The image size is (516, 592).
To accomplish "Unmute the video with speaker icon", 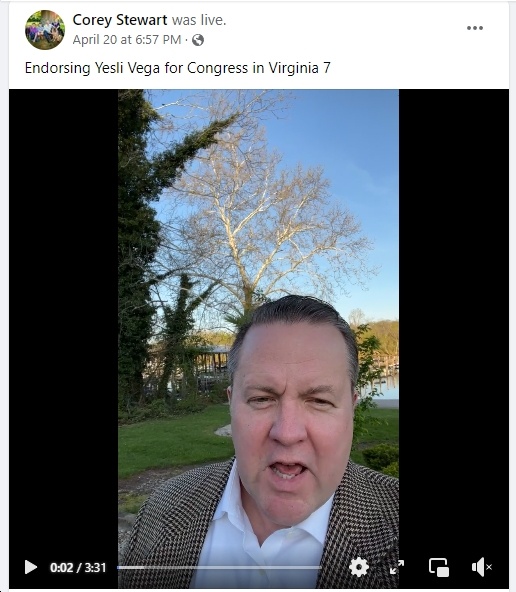I will coord(482,567).
